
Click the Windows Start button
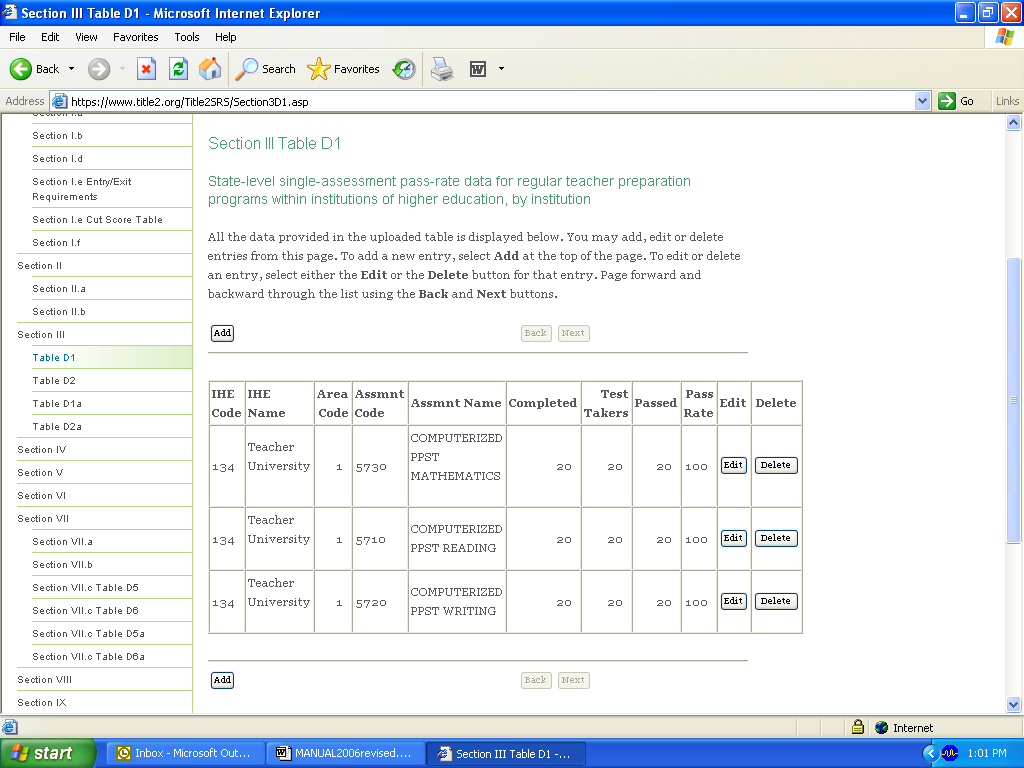click(x=48, y=753)
